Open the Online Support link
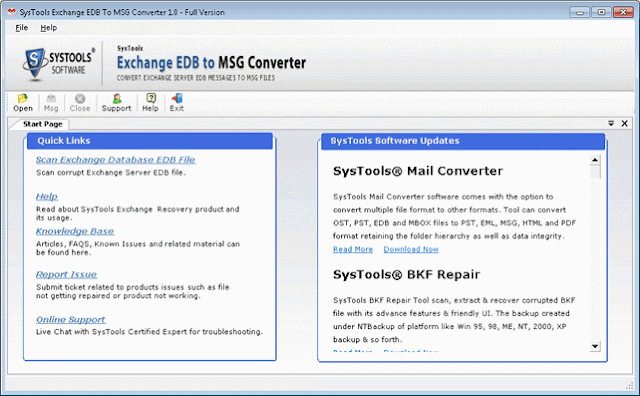This screenshot has height=396, width=640. [71, 320]
